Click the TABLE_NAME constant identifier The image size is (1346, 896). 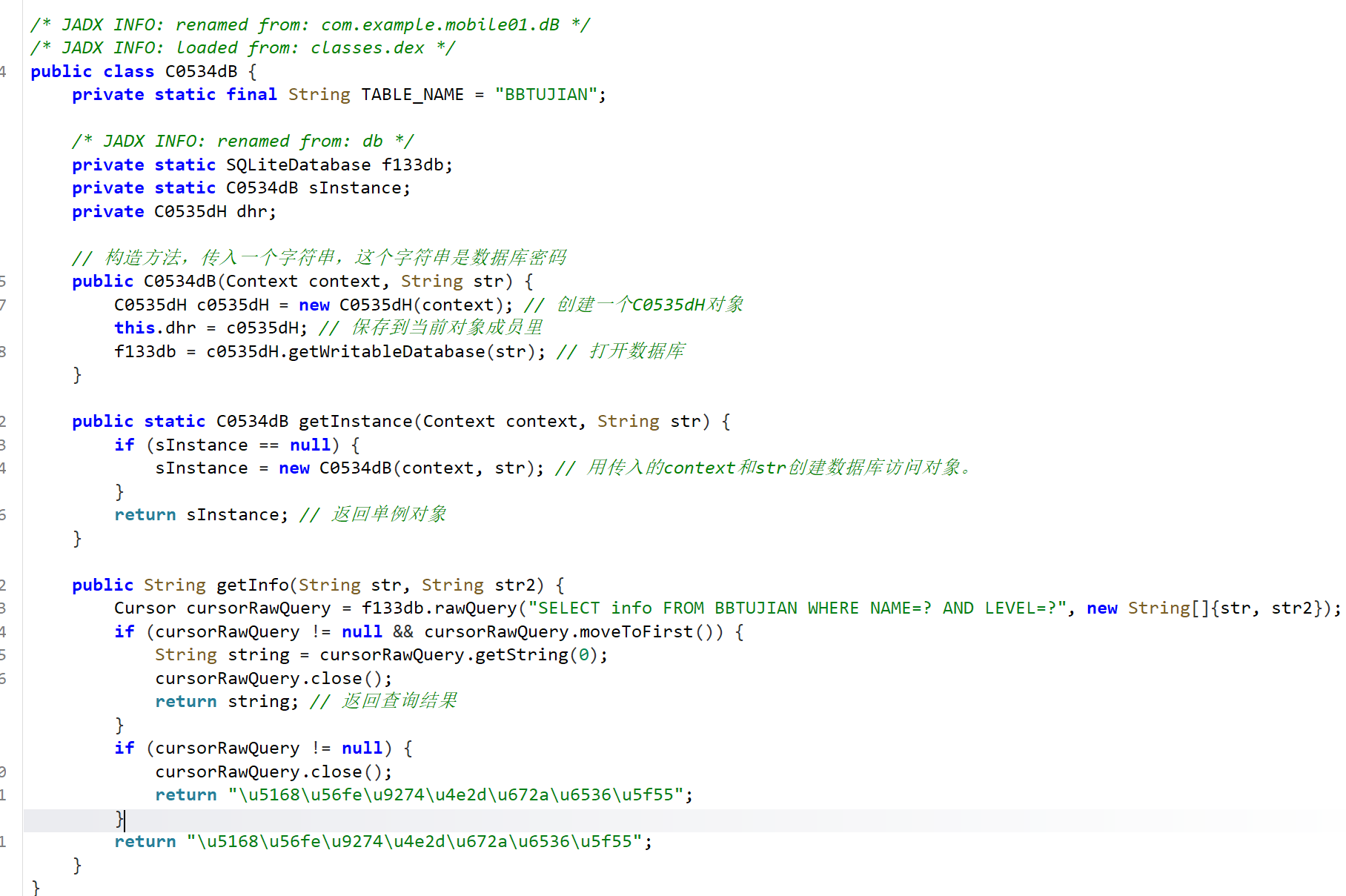[412, 95]
